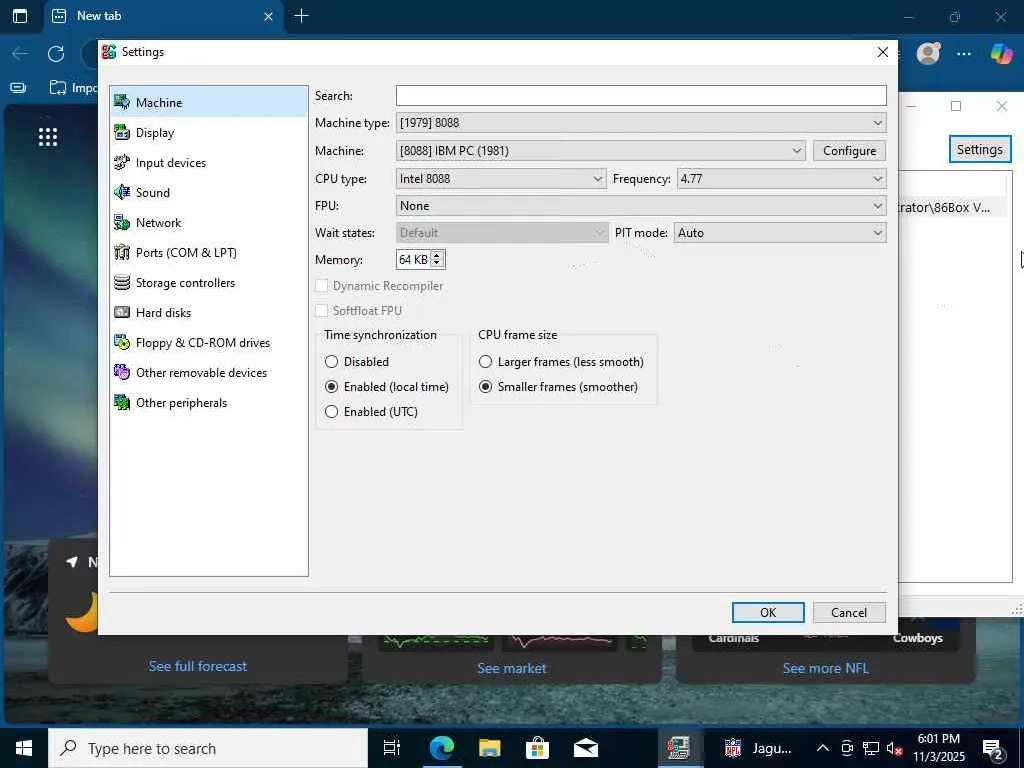Viewport: 1024px width, 768px height.
Task: Refresh the Edge browser page
Action: [56, 54]
